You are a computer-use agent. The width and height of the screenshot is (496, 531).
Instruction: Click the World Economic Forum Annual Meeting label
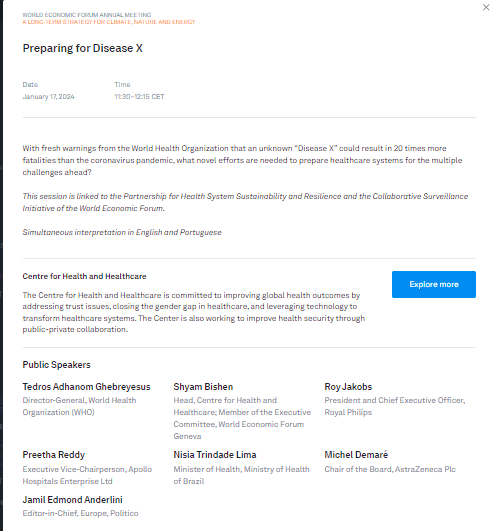pyautogui.click(x=87, y=15)
